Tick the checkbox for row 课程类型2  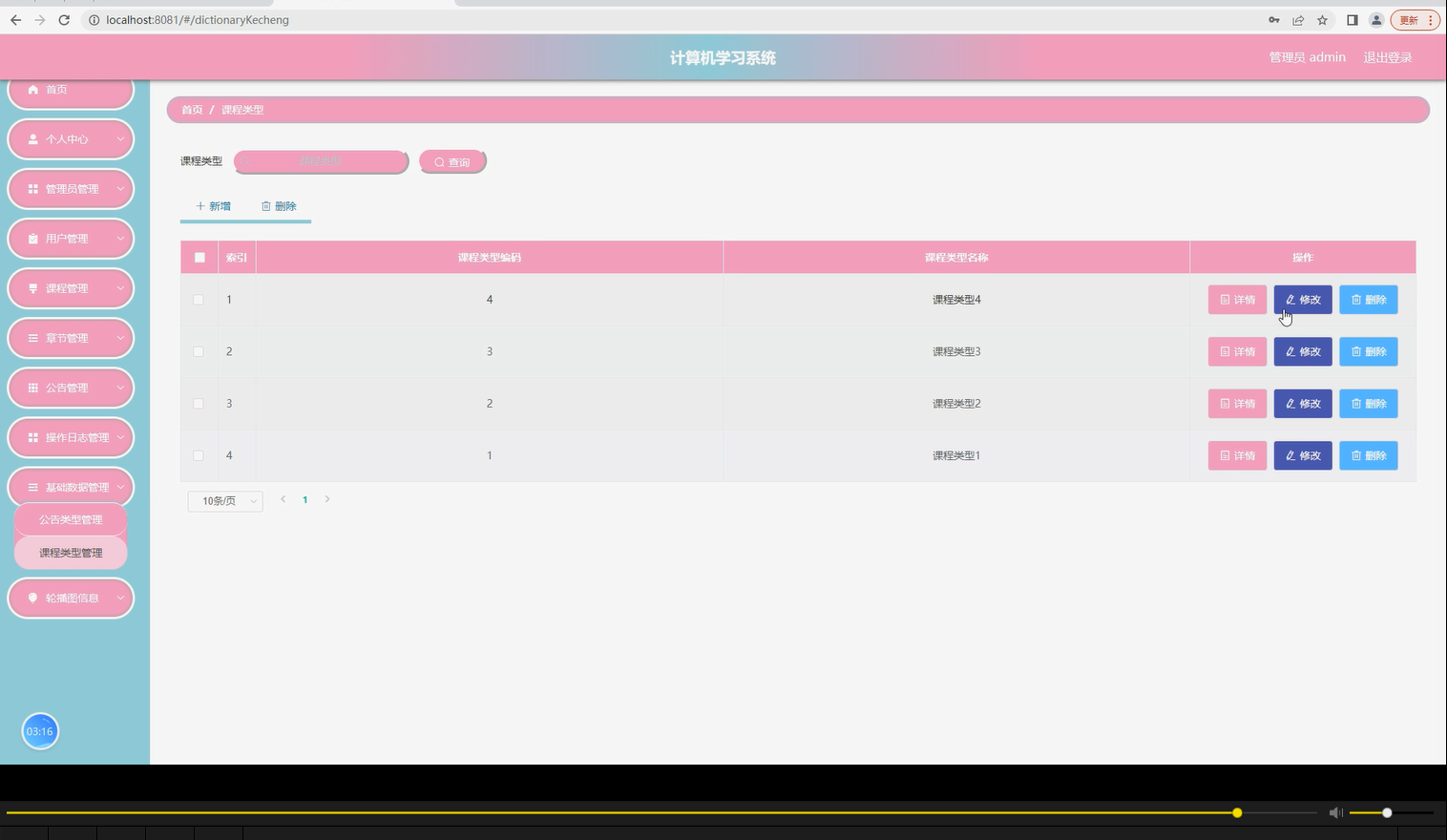tap(199, 404)
